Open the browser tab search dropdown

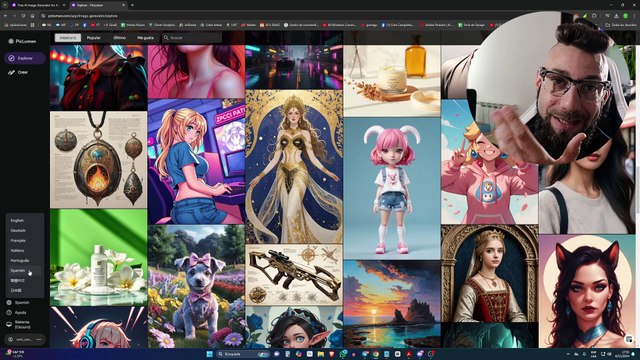click(4, 5)
